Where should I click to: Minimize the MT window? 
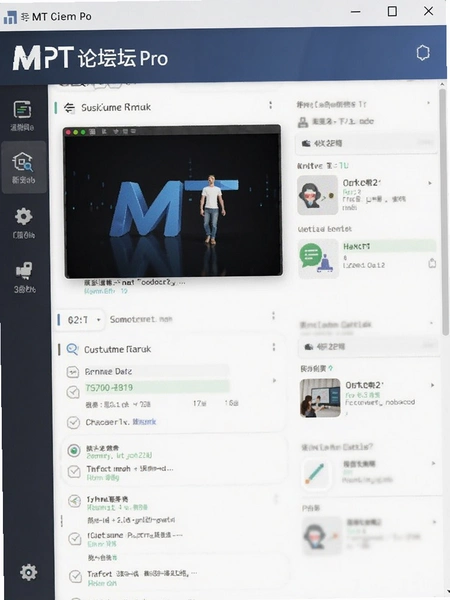tap(355, 12)
